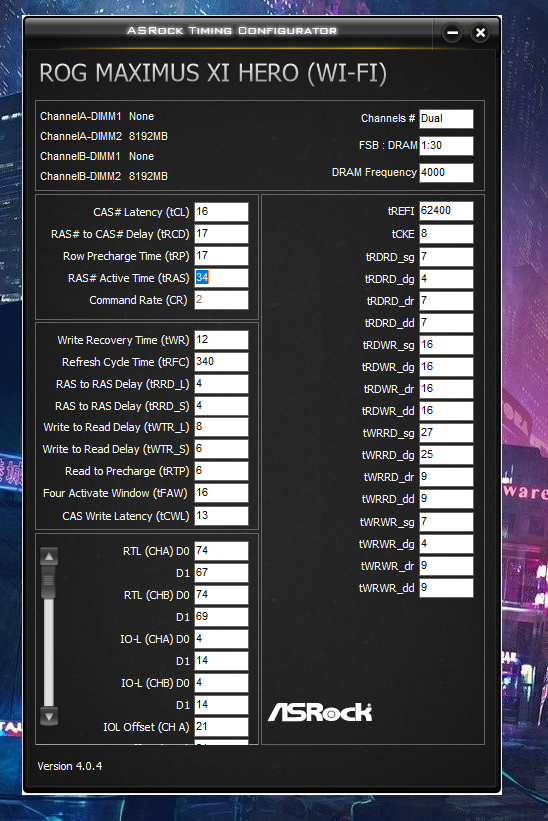Click the tWRRD_dr field
The image size is (548, 821).
pyautogui.click(x=446, y=477)
